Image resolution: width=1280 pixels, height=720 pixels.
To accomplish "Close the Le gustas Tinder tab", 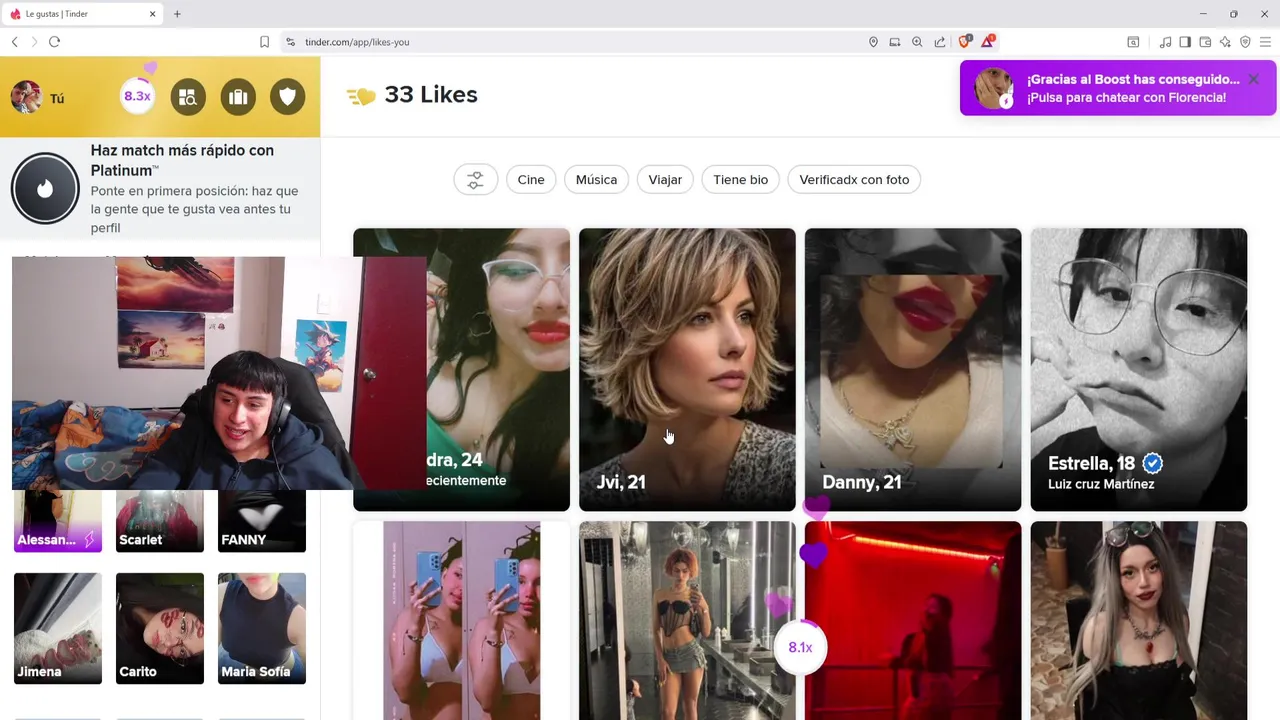I will (152, 14).
